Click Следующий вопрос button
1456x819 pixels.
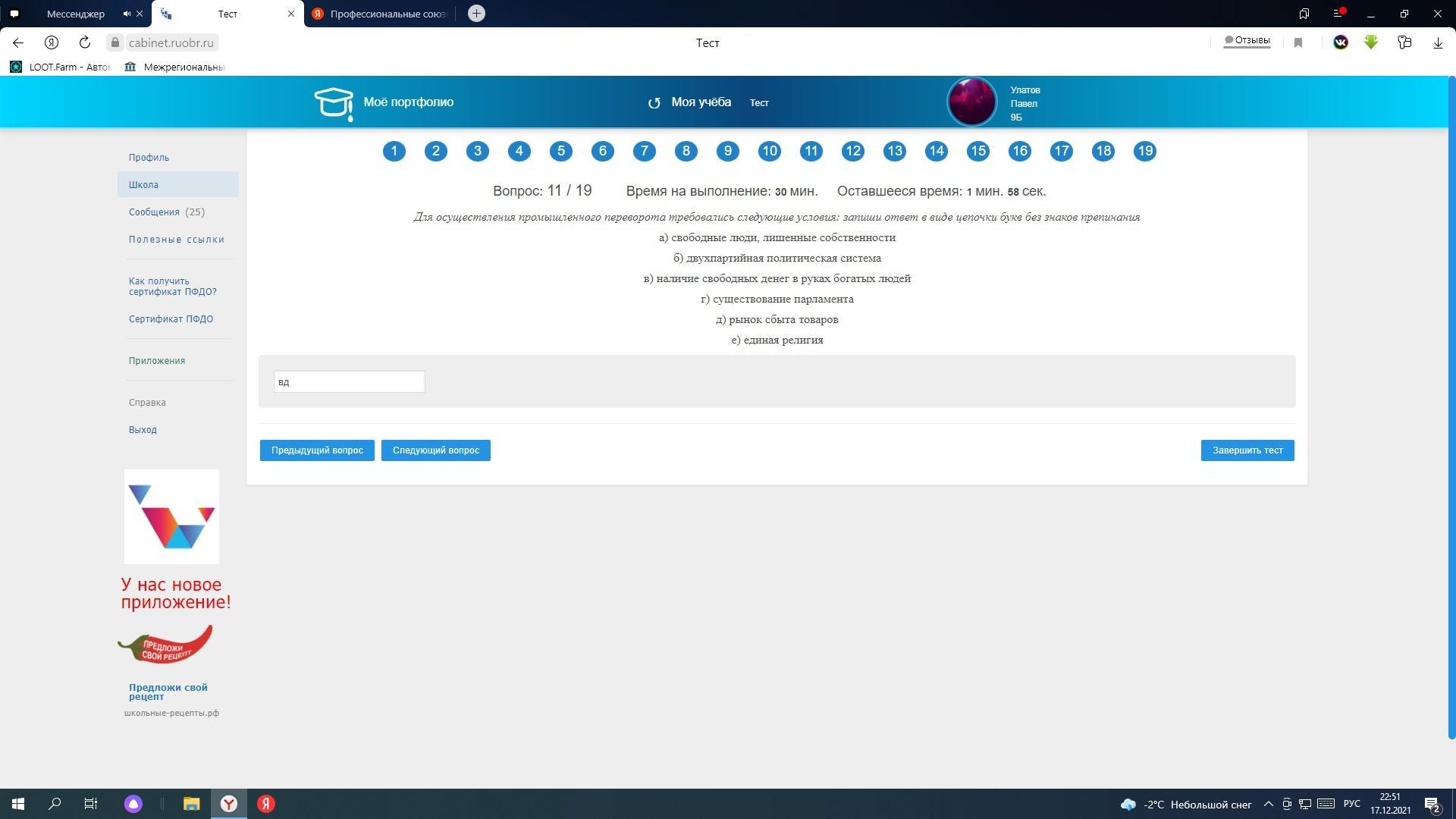point(435,450)
